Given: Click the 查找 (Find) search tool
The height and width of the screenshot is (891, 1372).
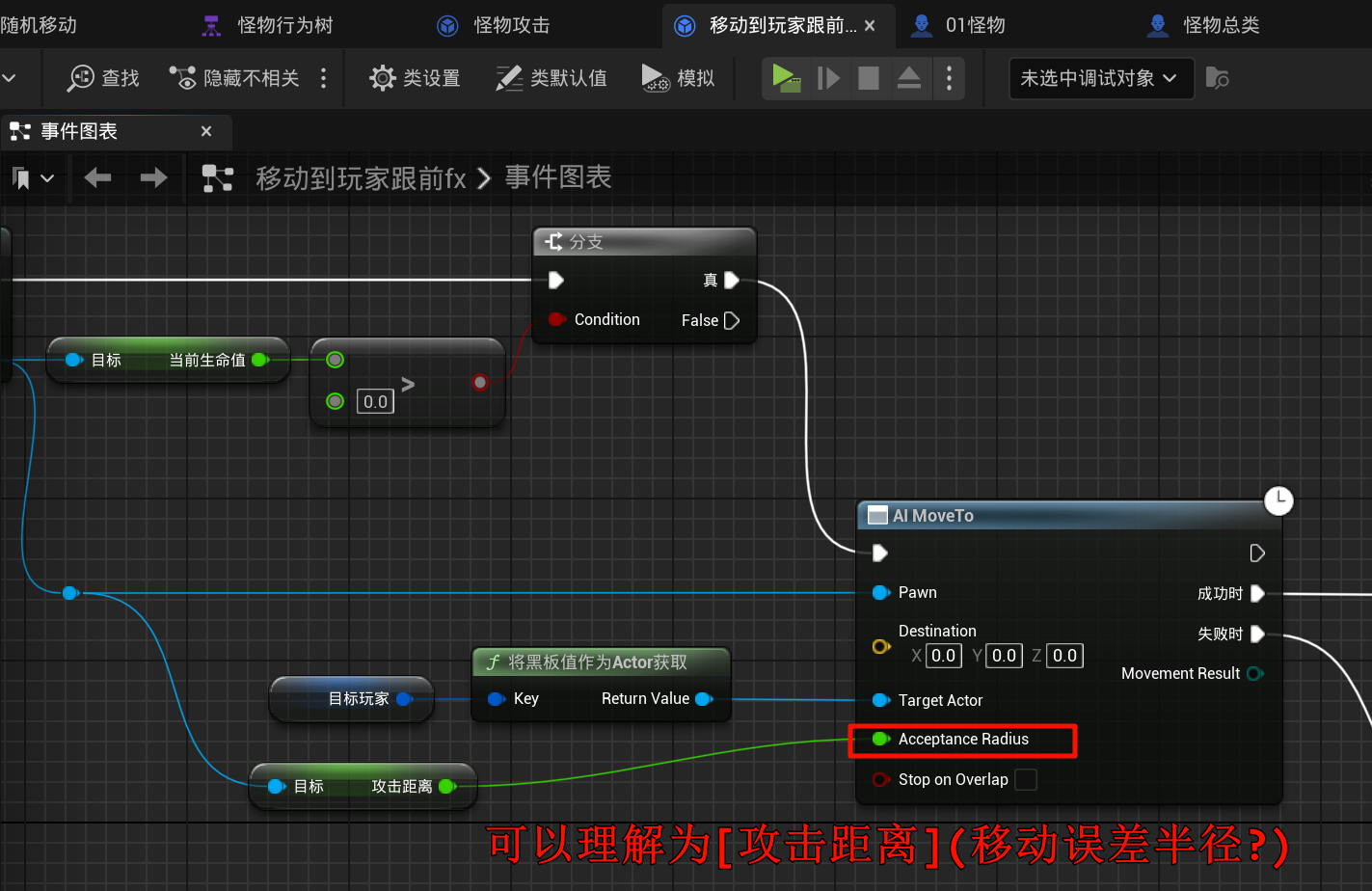Looking at the screenshot, I should pyautogui.click(x=103, y=78).
